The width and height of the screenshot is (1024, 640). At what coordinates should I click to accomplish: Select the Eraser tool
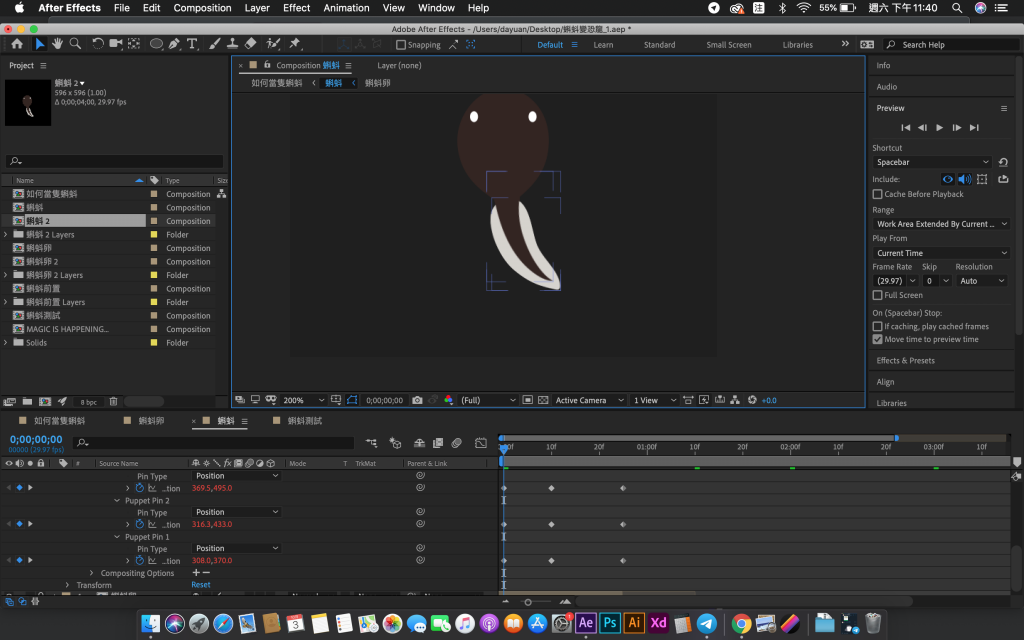pyautogui.click(x=250, y=44)
